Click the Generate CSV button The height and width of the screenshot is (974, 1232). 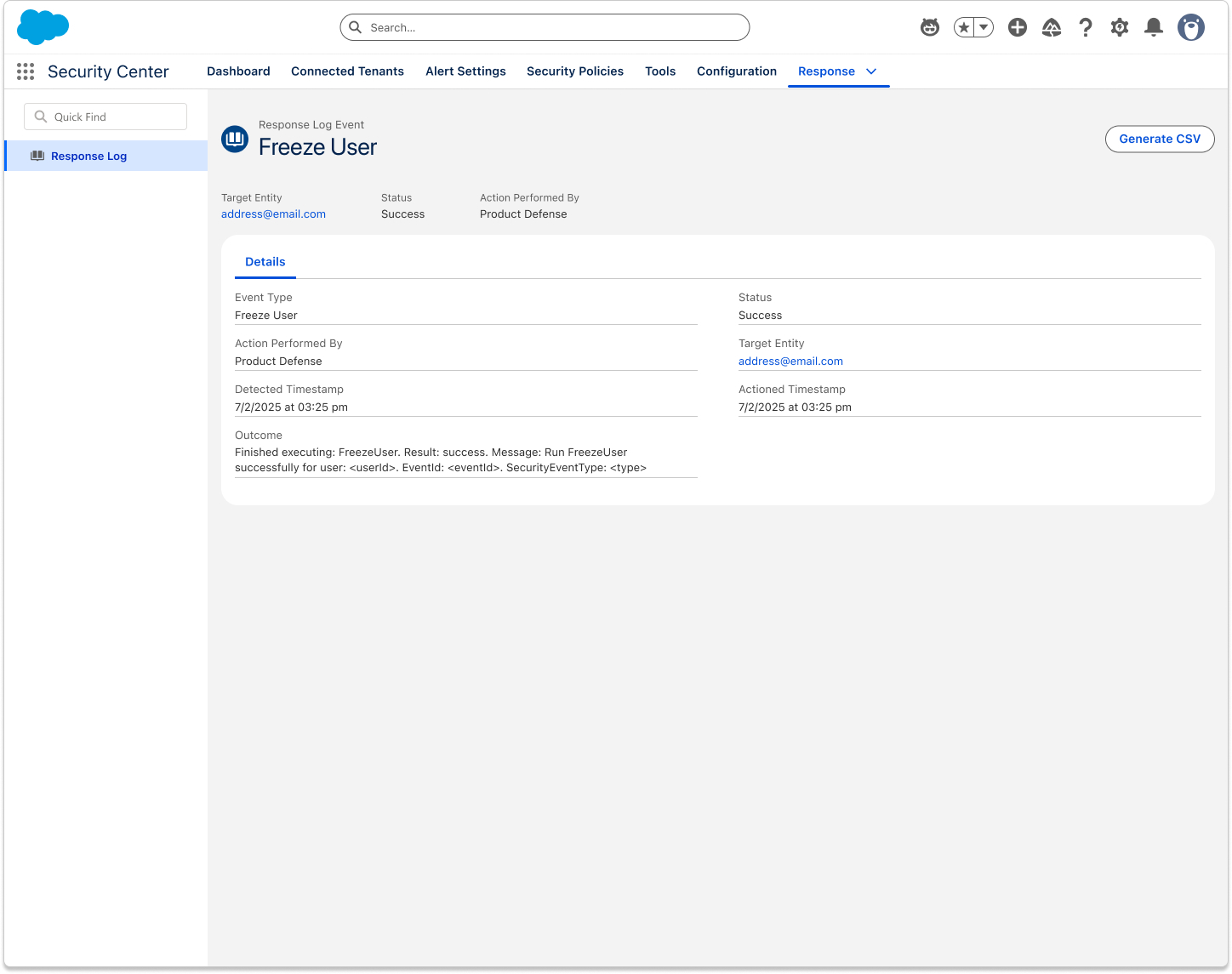pyautogui.click(x=1160, y=139)
